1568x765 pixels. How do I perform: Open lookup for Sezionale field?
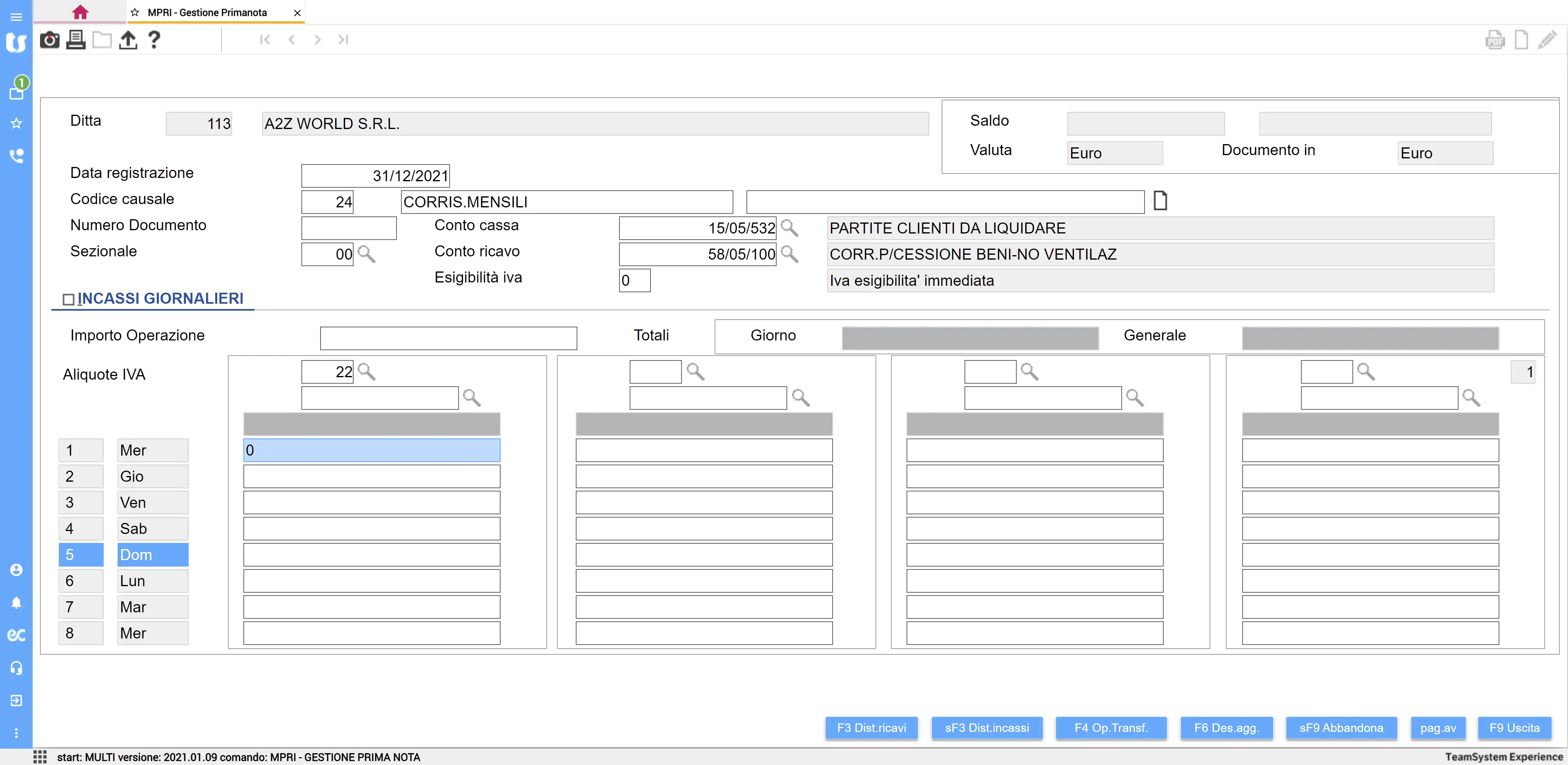tap(366, 254)
